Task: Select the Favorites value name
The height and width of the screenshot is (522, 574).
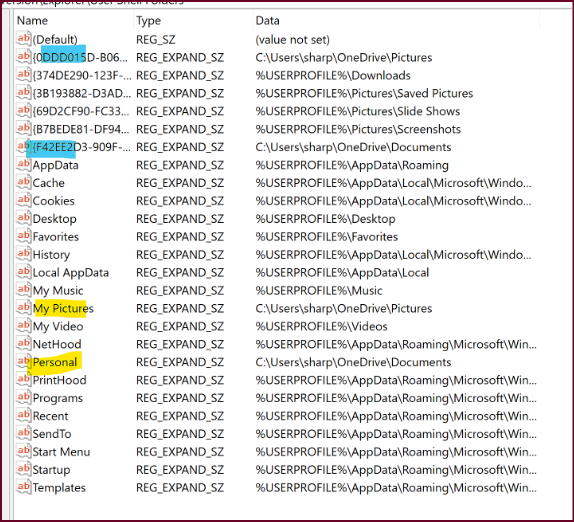Action: click(56, 237)
